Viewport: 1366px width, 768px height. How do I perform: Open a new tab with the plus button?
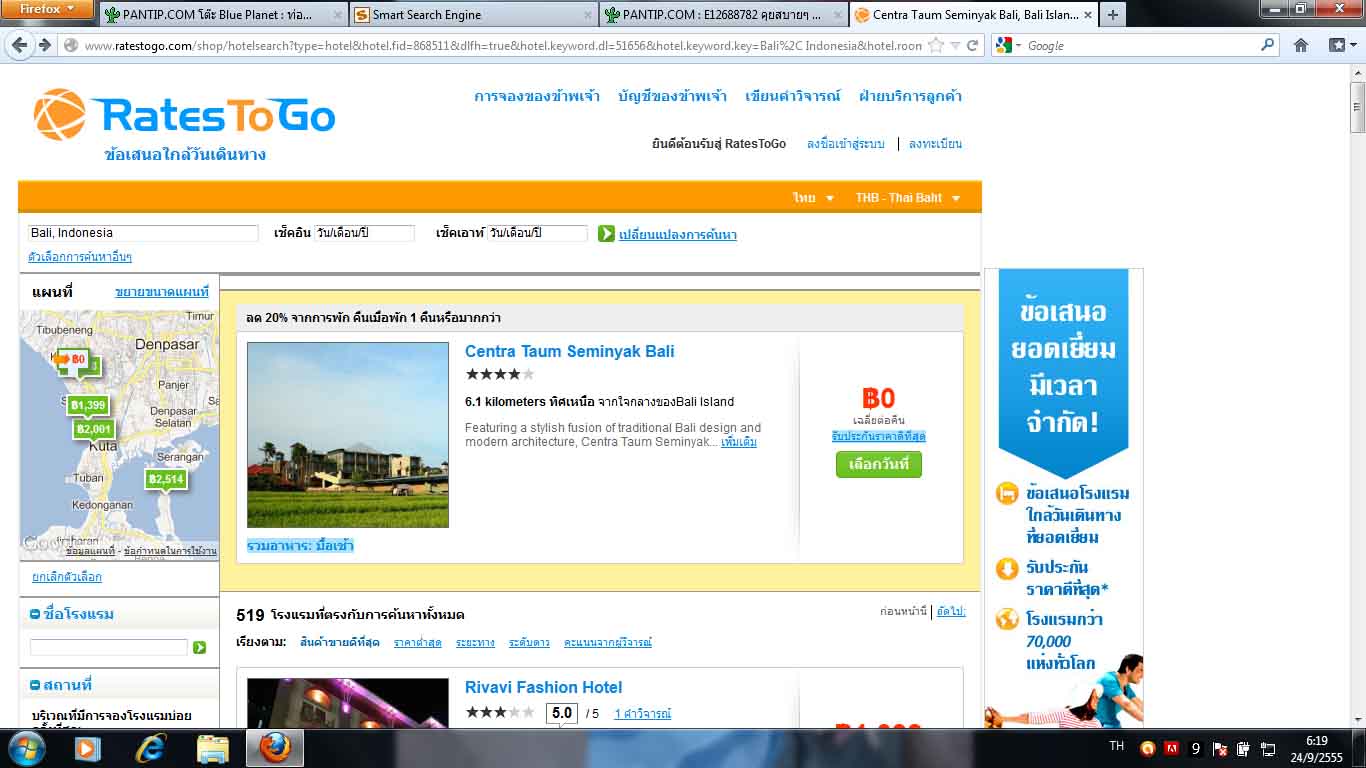(x=1112, y=15)
